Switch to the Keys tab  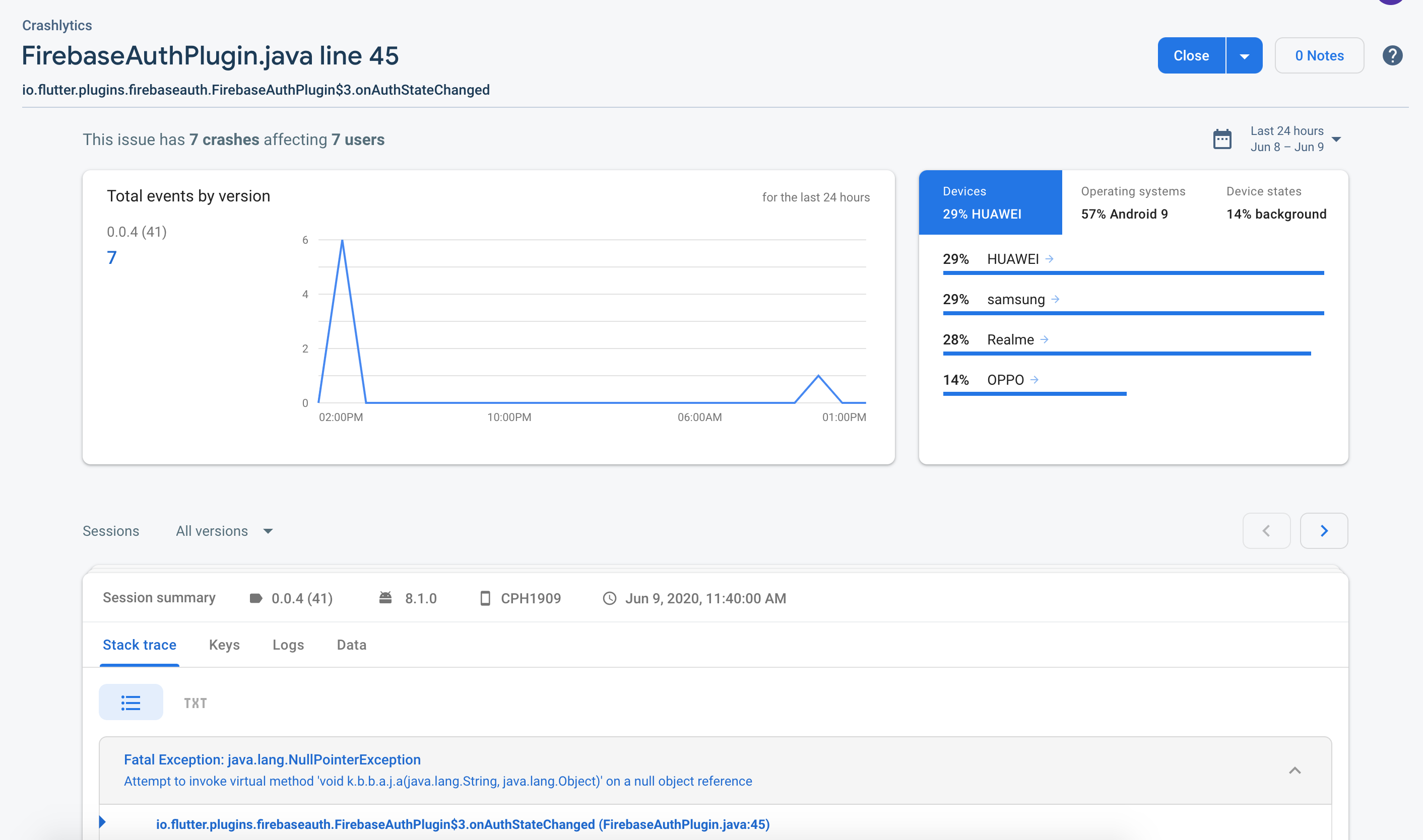tap(224, 645)
